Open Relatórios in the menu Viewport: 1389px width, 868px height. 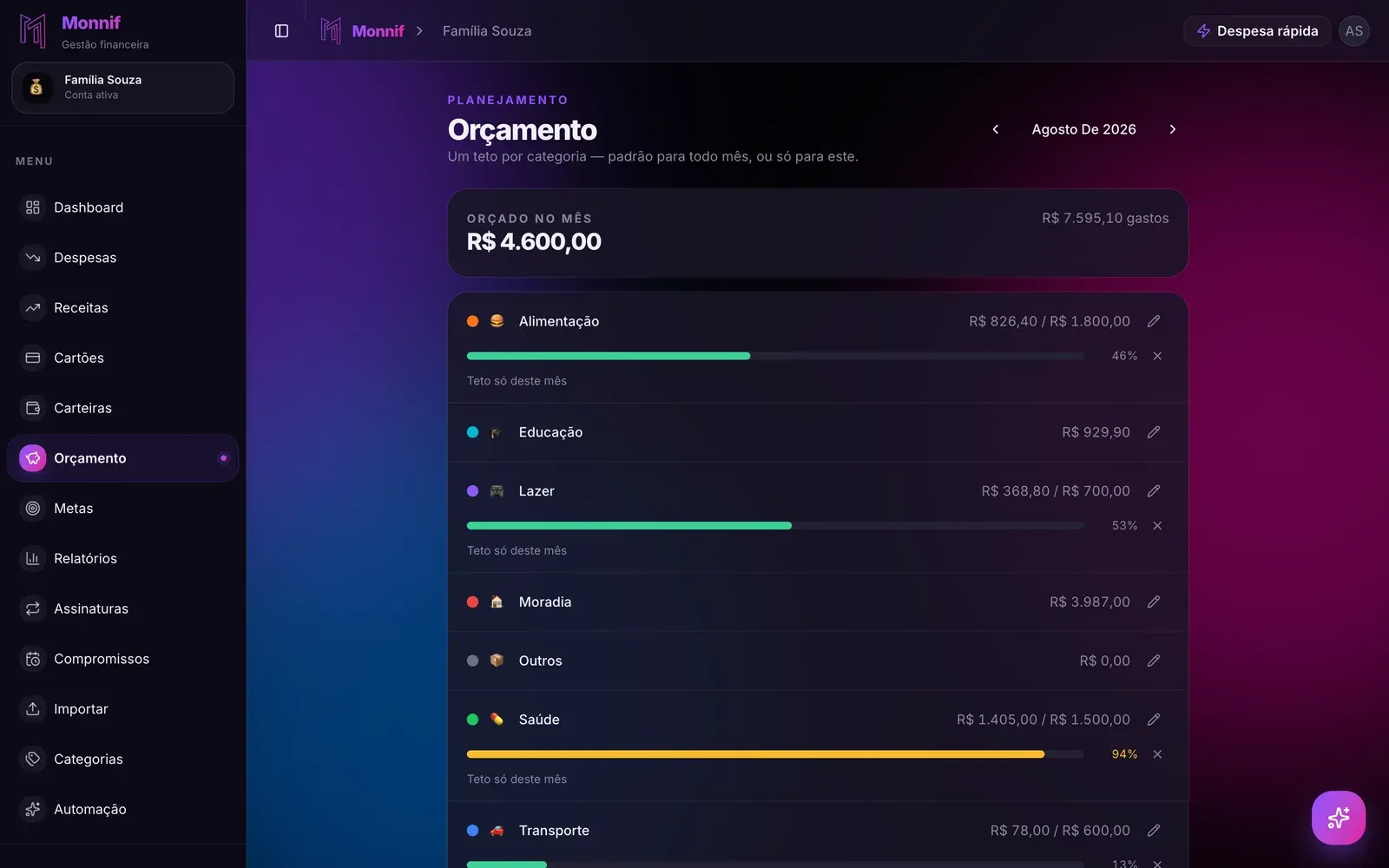tap(122, 559)
